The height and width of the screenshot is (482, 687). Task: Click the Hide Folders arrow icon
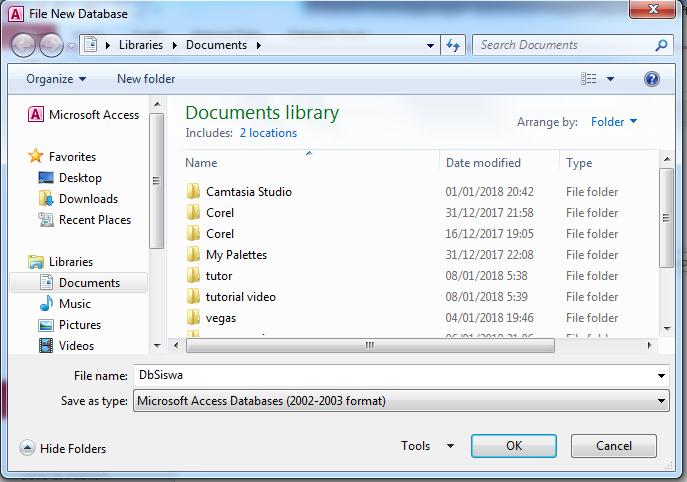[x=27, y=448]
